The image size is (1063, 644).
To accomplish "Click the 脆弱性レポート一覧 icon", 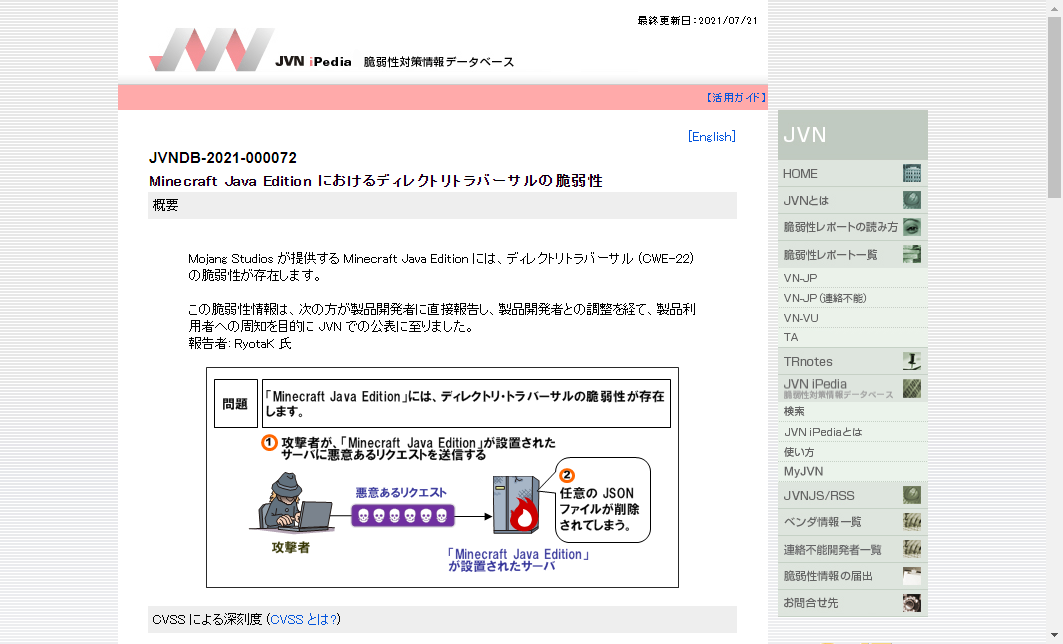I will (910, 254).
